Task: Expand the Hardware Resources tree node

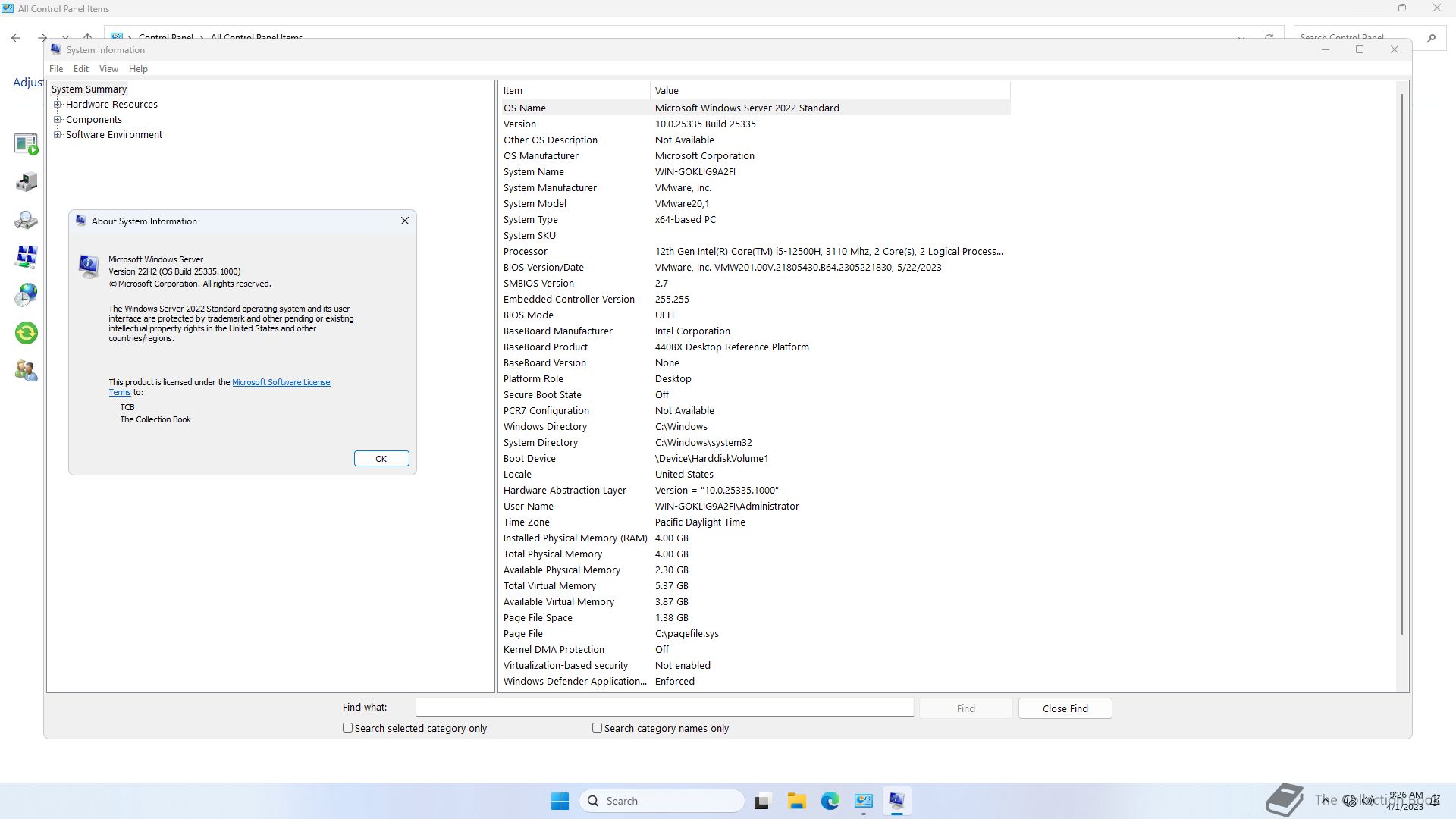Action: click(57, 105)
